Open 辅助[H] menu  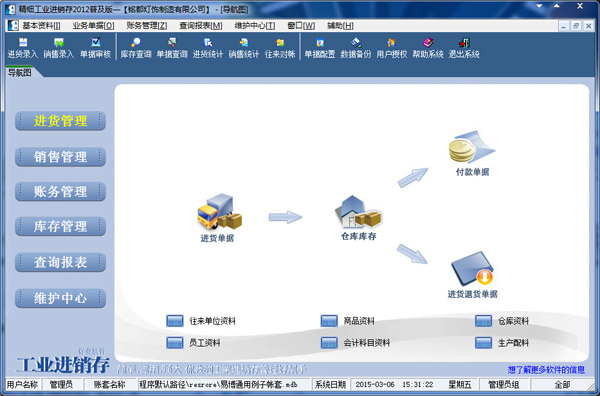[x=340, y=26]
